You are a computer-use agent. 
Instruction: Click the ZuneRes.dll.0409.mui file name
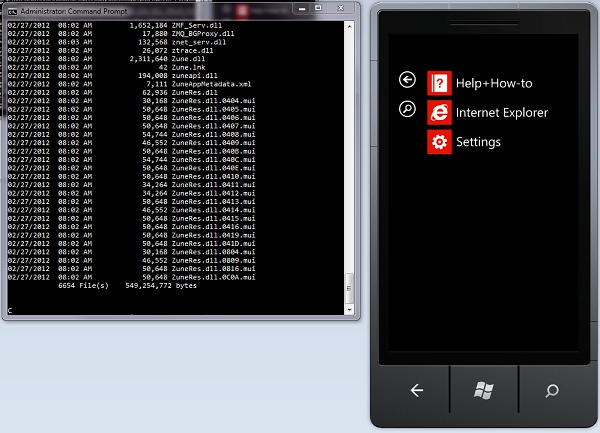[x=214, y=143]
